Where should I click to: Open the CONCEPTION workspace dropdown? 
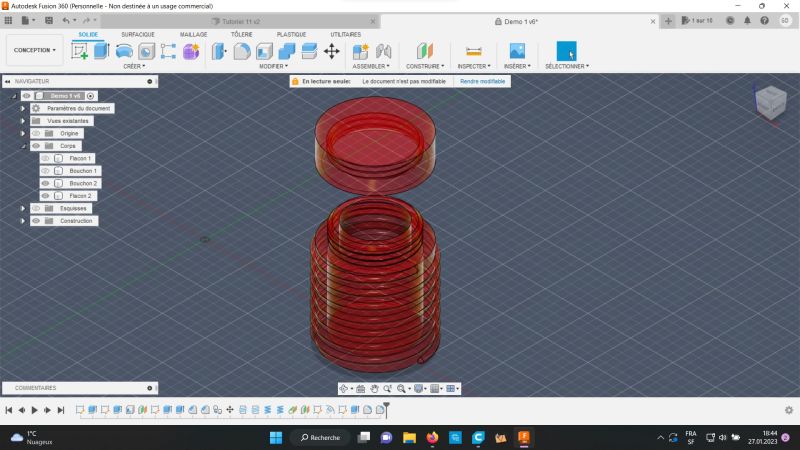click(34, 50)
